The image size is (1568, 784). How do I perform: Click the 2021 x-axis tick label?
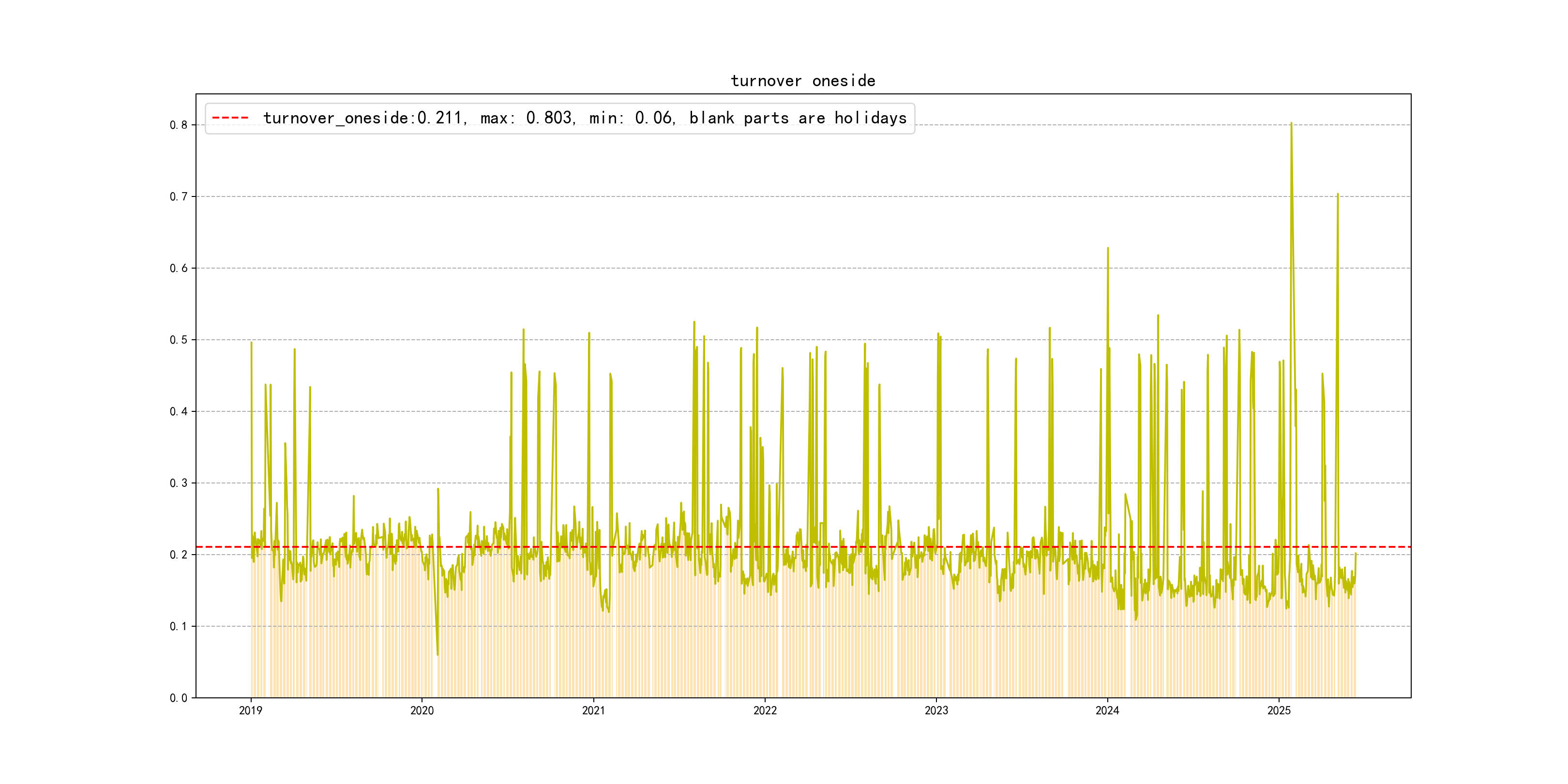[593, 710]
